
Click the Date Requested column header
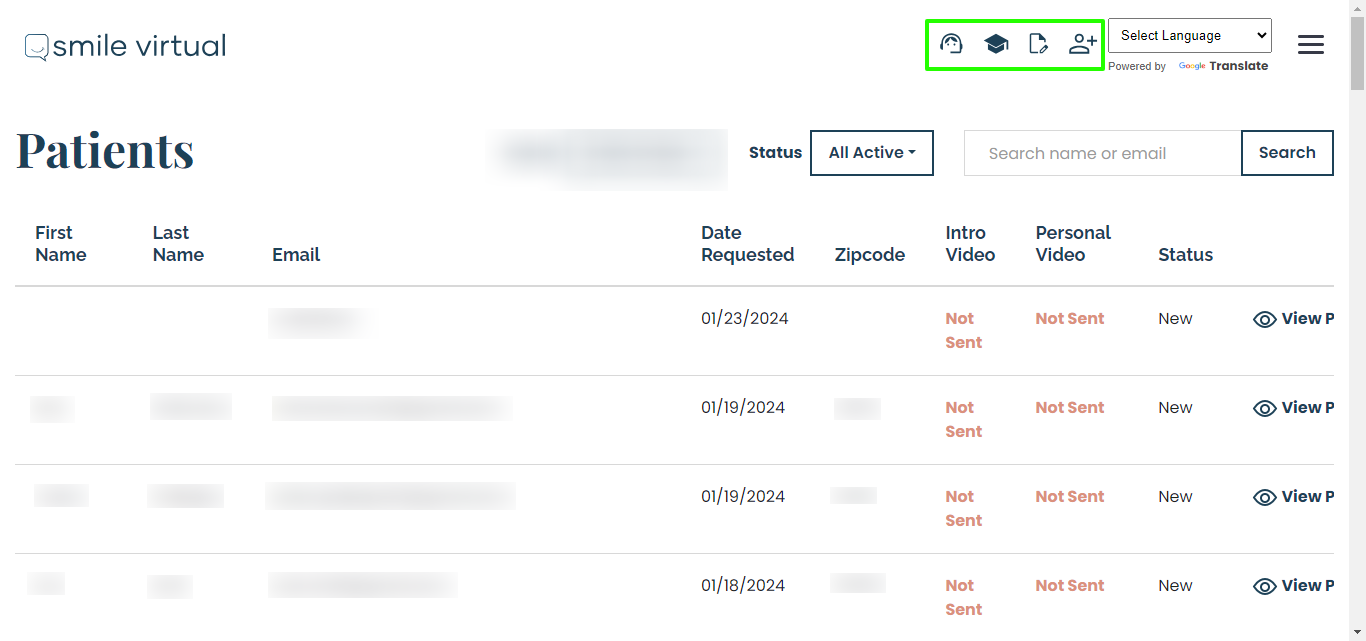747,244
